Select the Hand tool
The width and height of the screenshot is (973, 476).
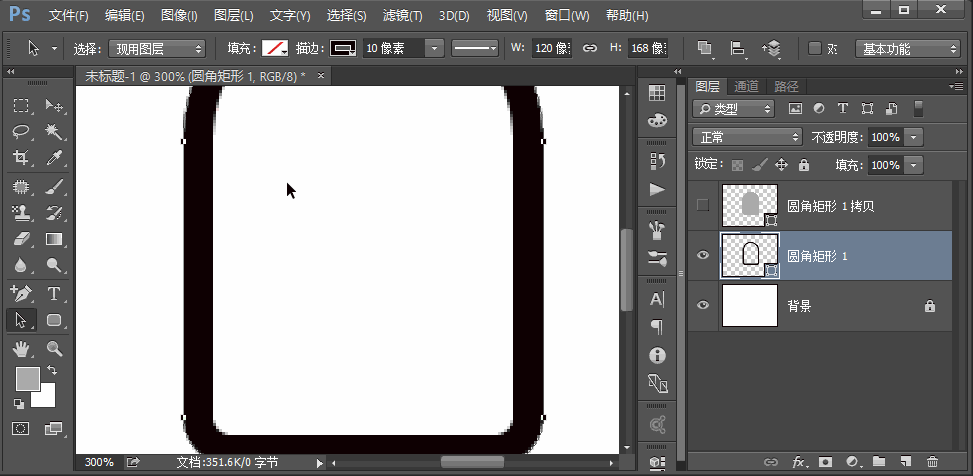coord(21,348)
